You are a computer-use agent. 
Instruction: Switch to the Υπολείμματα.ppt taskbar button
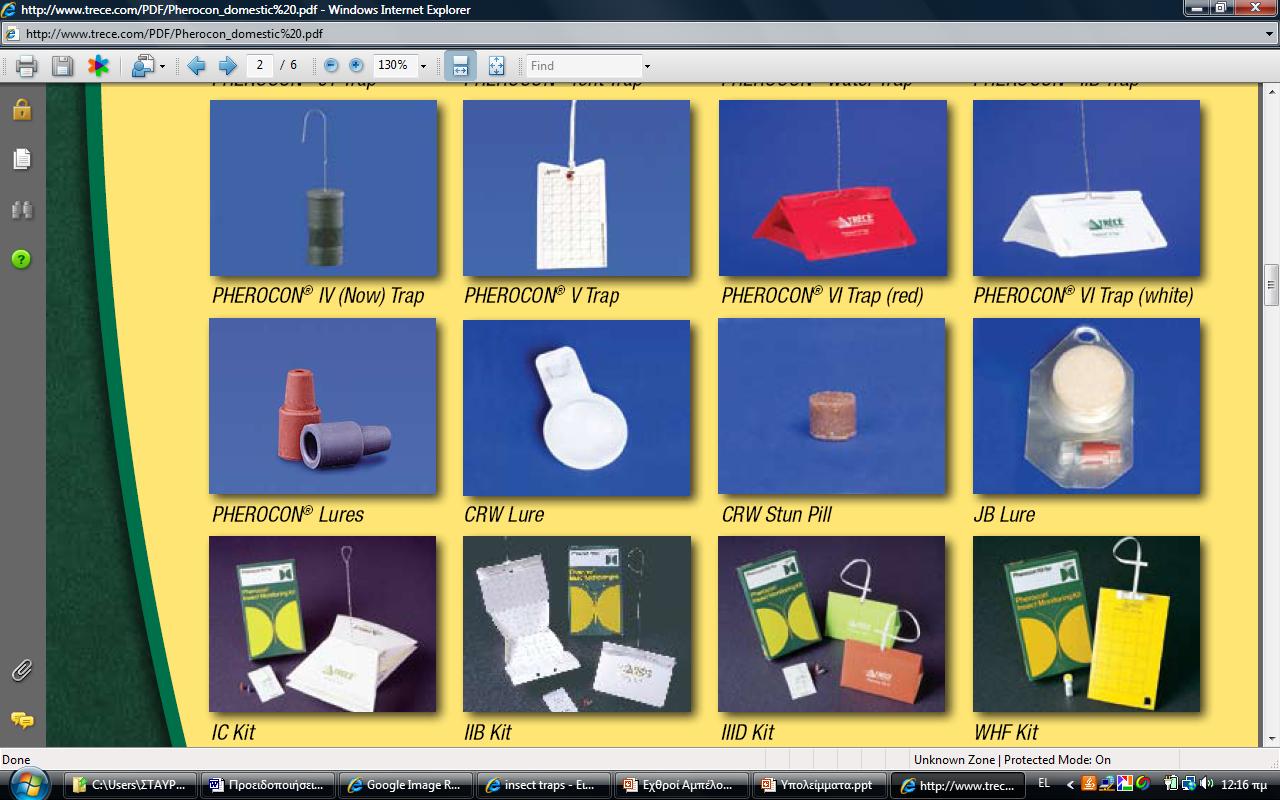(817, 785)
